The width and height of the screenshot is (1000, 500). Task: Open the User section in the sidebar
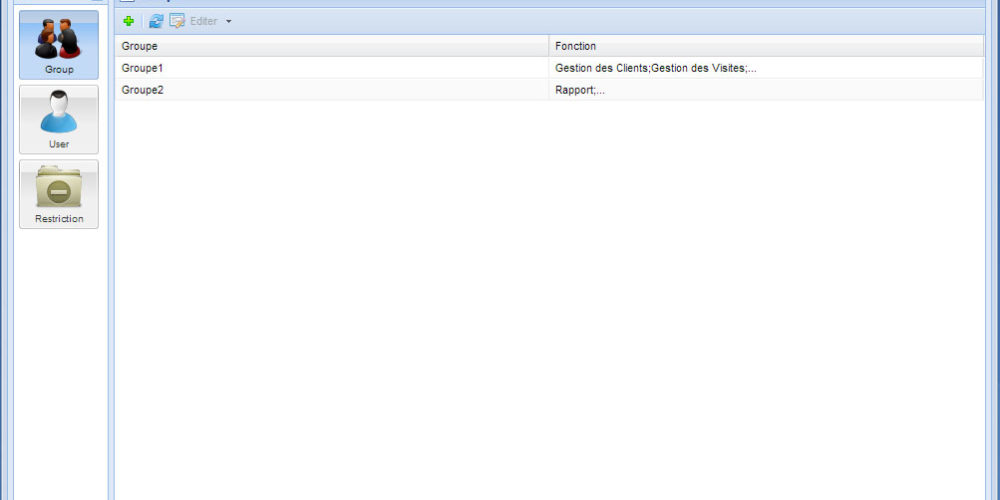pyautogui.click(x=59, y=119)
